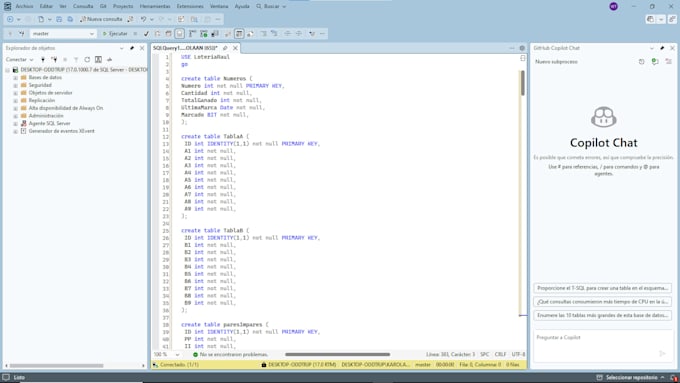
Task: Click disconnect plug icon in Object Explorer
Action: pyautogui.click(x=54, y=59)
